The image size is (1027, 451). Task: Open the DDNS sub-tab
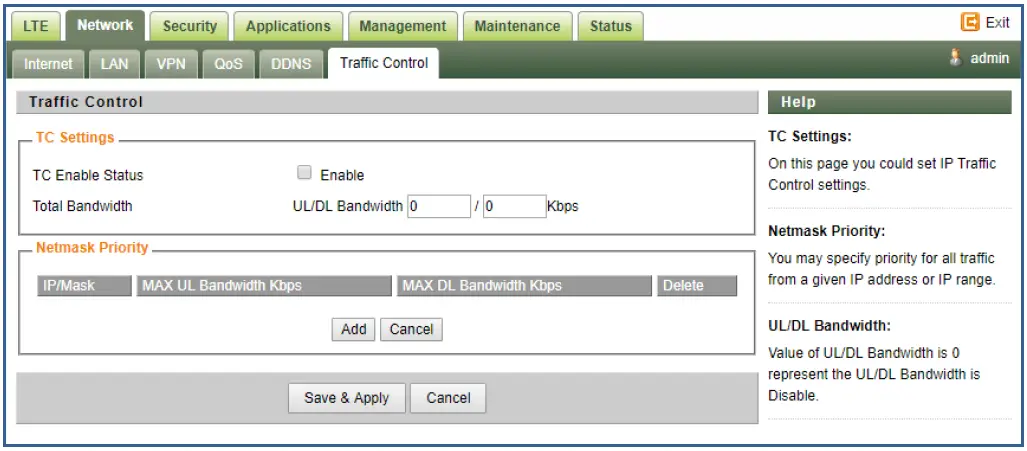click(292, 64)
